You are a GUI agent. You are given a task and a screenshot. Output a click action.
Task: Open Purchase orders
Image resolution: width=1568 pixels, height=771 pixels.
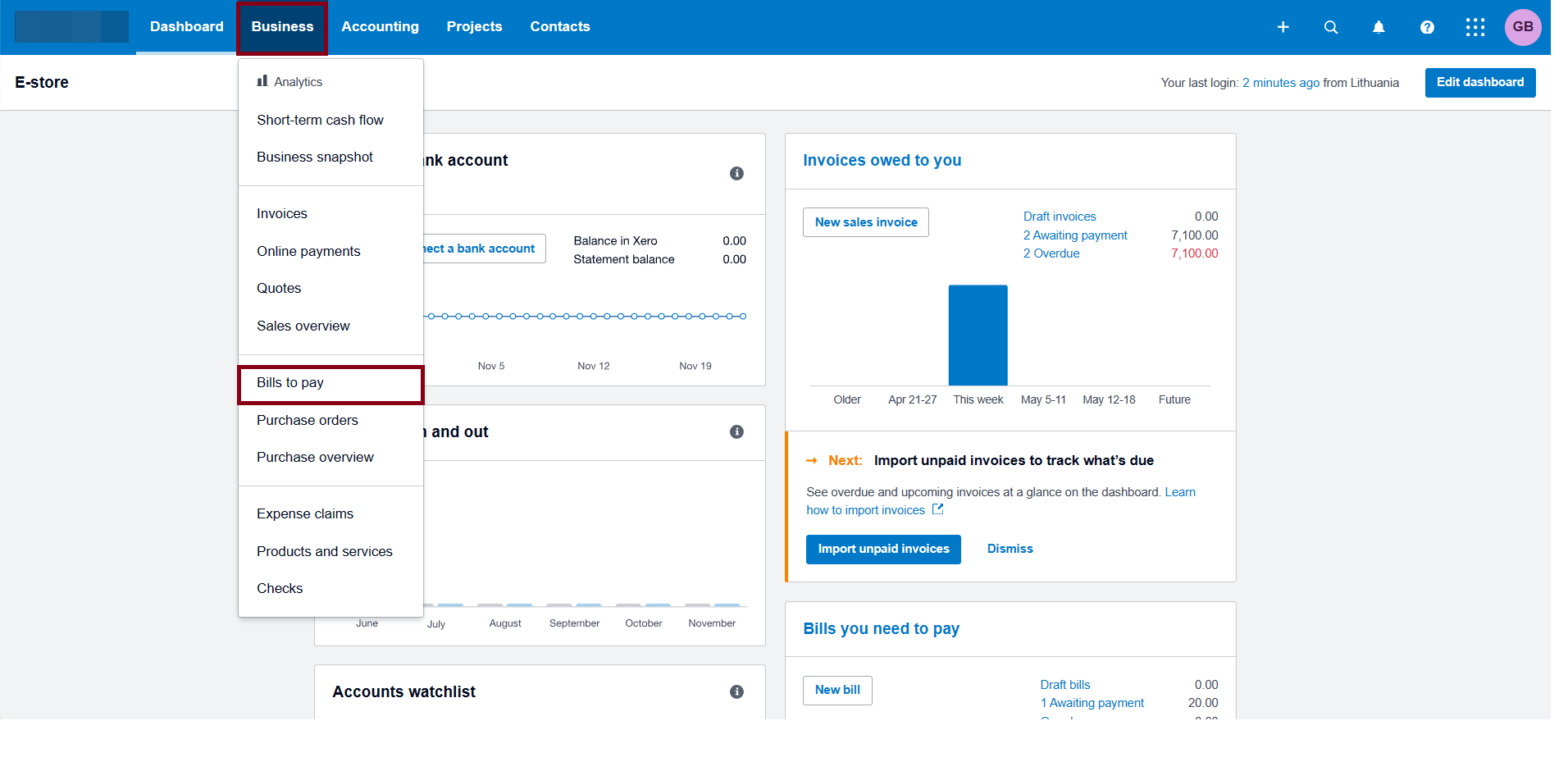pyautogui.click(x=330, y=420)
